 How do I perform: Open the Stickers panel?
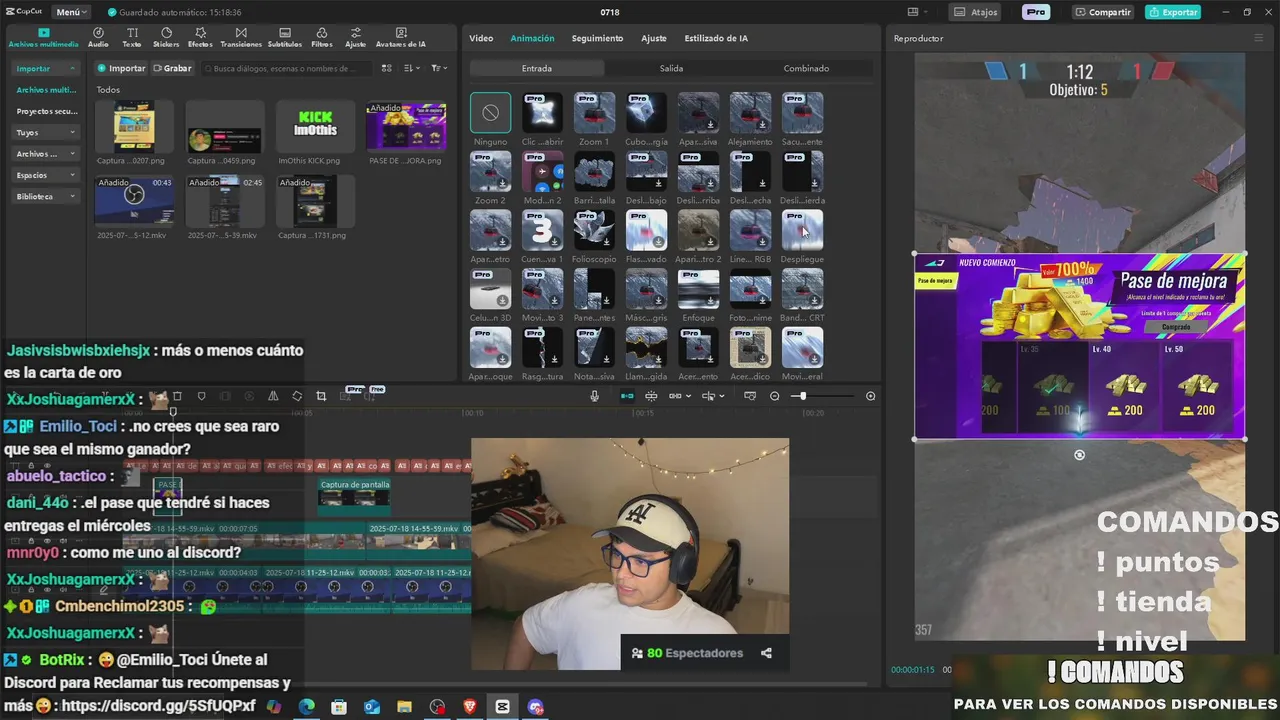166,38
